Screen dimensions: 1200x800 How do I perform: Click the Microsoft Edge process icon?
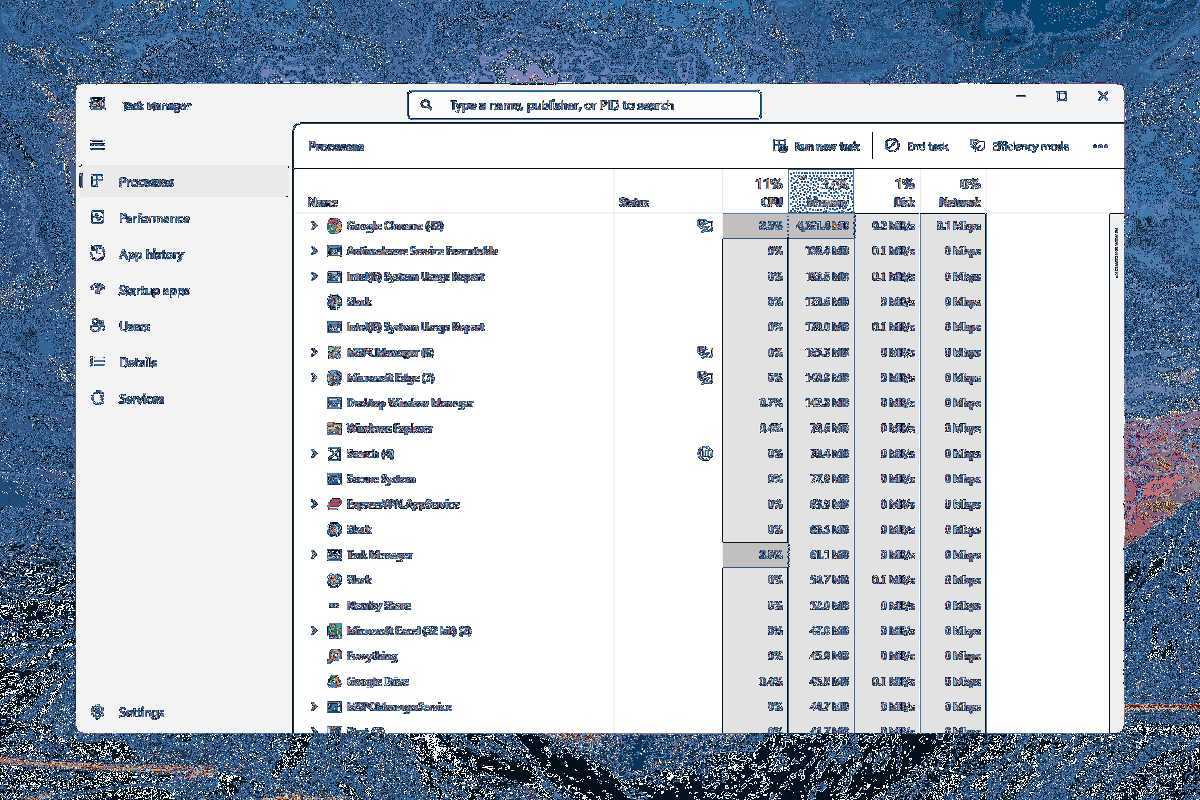tap(334, 378)
